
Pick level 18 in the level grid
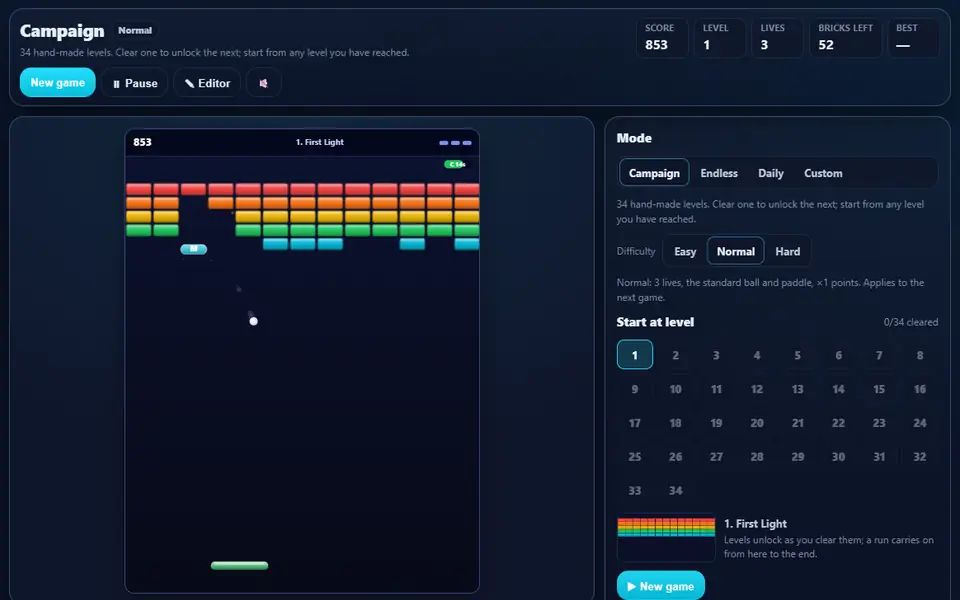pos(675,422)
